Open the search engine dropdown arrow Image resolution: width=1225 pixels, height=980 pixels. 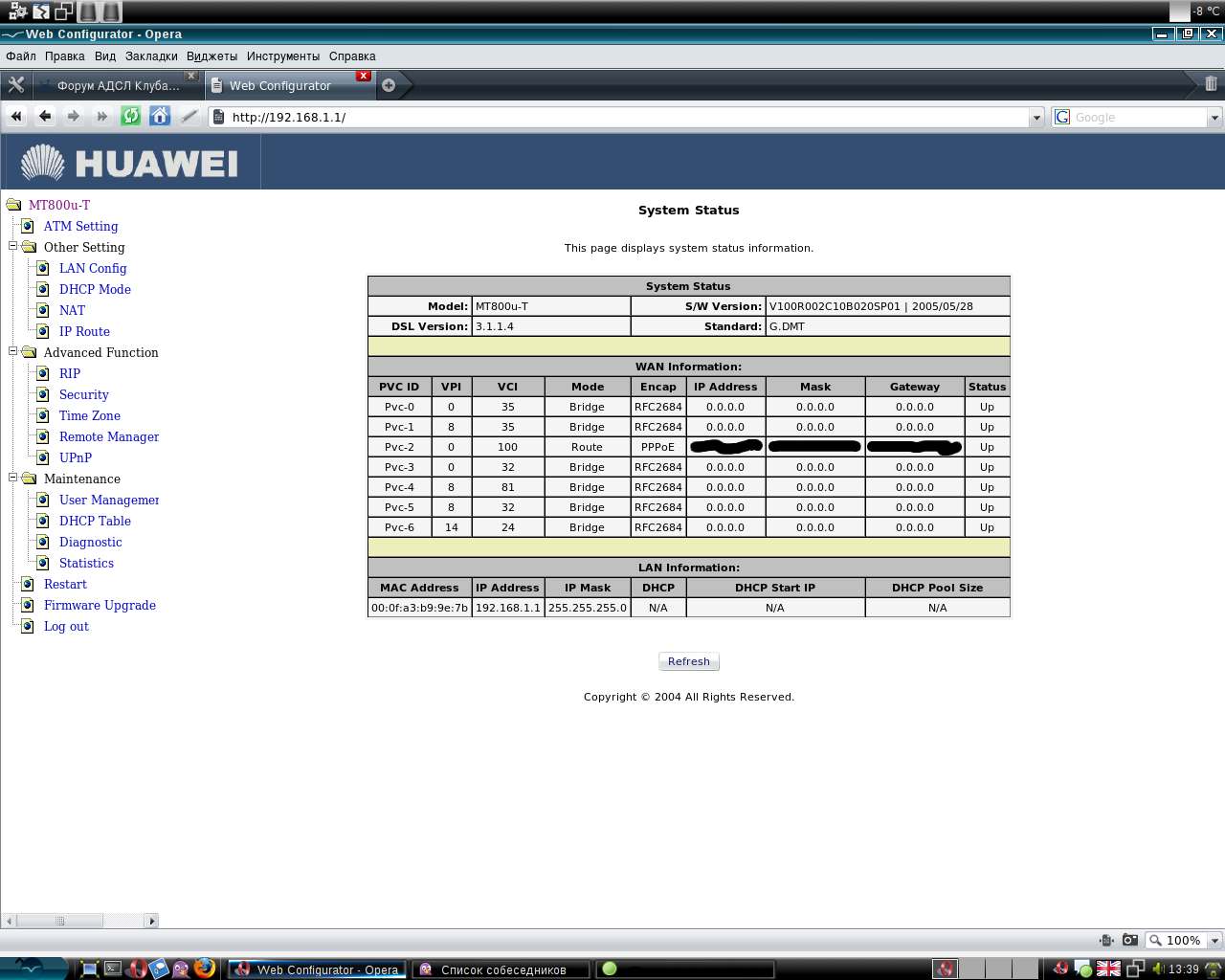pos(1214,117)
